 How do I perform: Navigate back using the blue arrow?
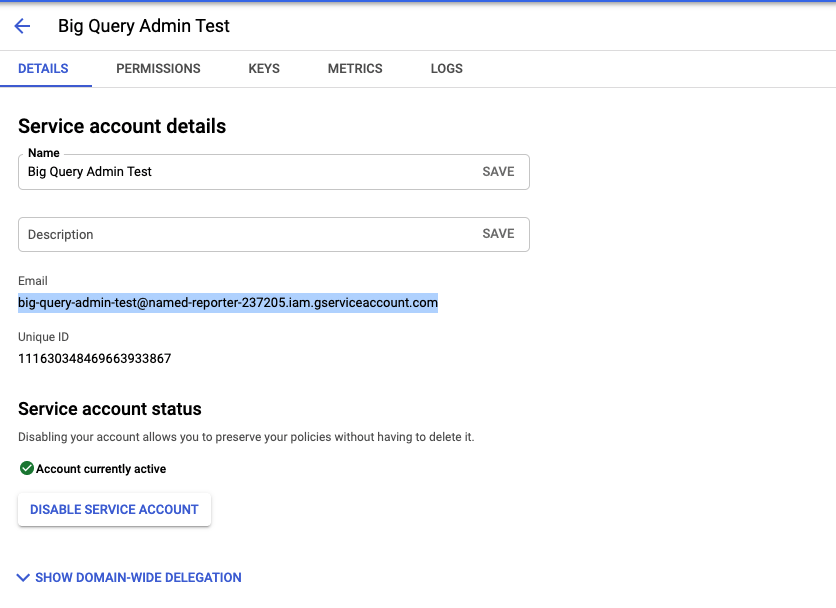(x=22, y=26)
